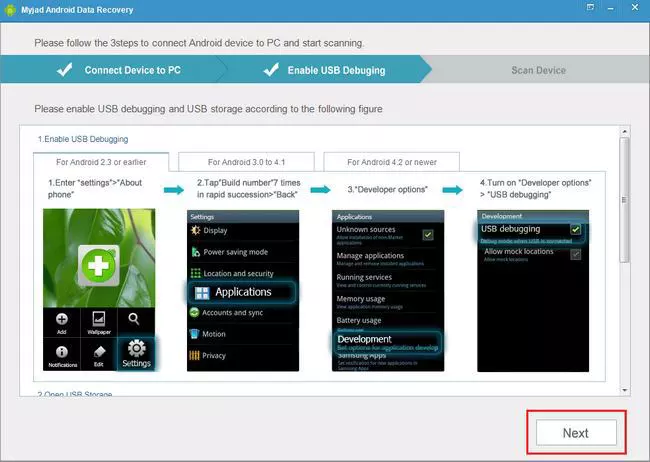This screenshot has width=650, height=462.
Task: Click the Unknown sources checkbox in screenshot
Action: (x=428, y=235)
